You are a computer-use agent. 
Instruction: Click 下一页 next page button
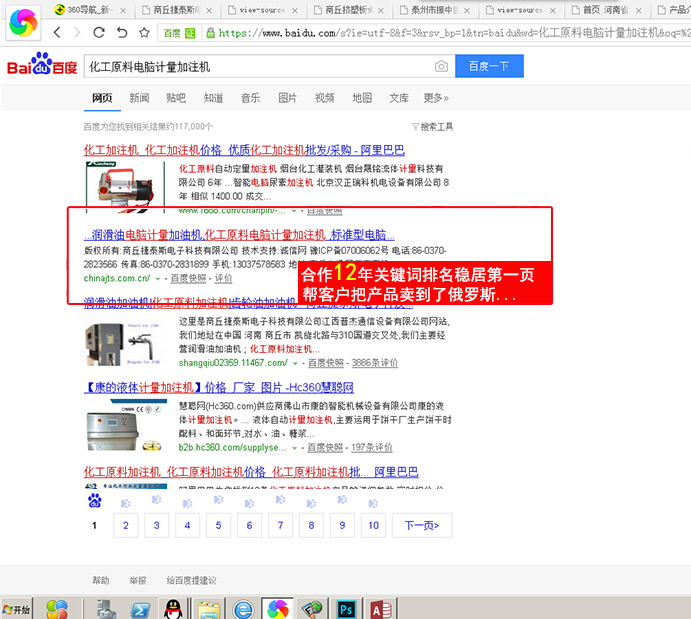pyautogui.click(x=422, y=525)
